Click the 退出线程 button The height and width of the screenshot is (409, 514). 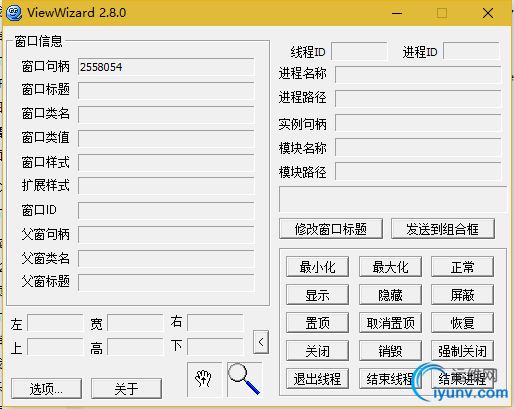click(x=317, y=379)
